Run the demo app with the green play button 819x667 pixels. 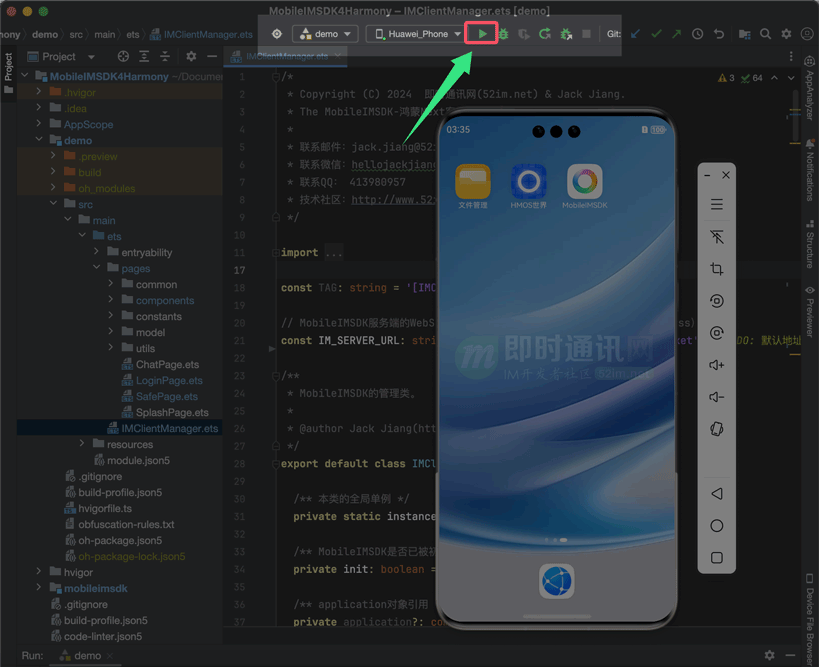click(x=482, y=33)
